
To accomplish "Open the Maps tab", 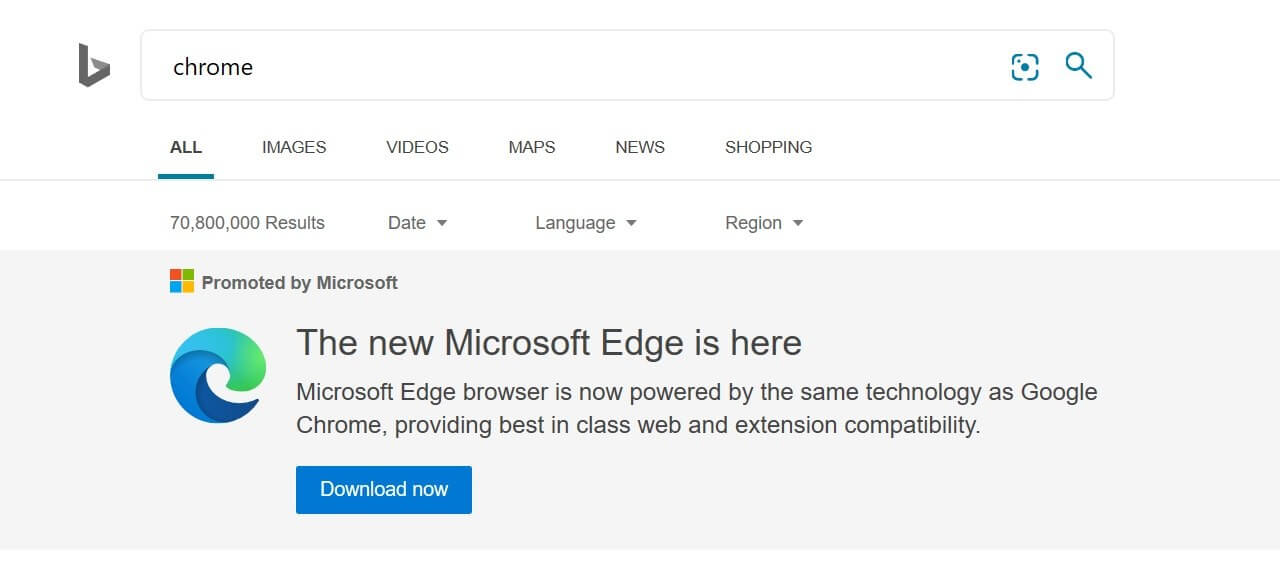I will [x=532, y=147].
